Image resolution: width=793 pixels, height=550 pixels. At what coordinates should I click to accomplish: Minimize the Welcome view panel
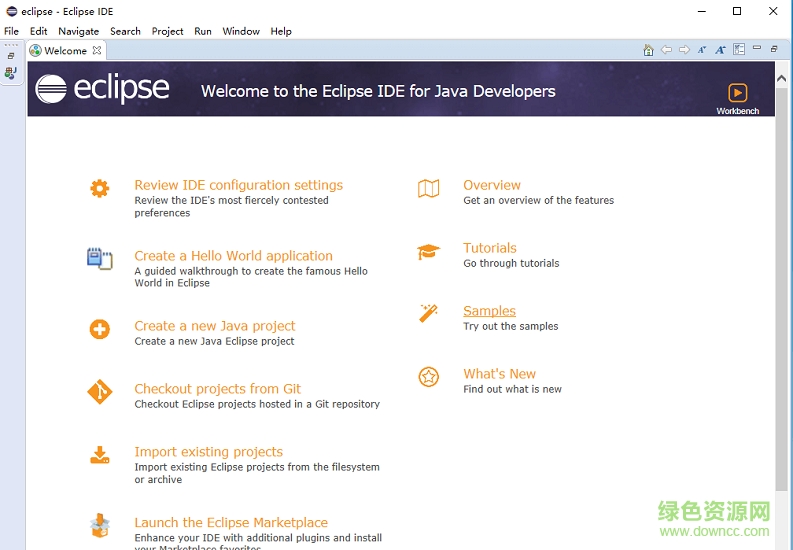(757, 49)
